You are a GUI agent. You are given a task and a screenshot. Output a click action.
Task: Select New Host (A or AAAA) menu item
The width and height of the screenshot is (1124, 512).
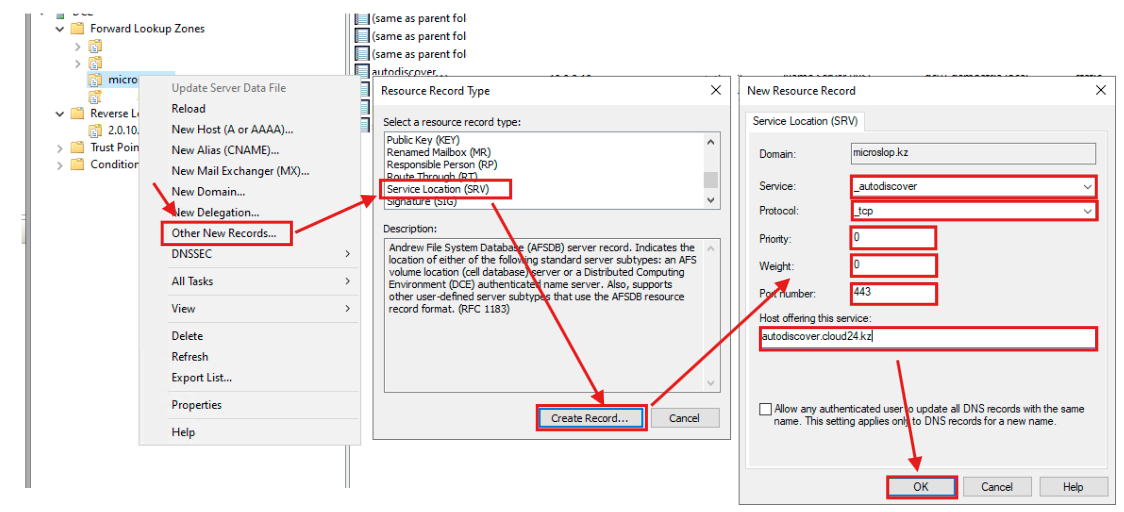pos(232,129)
